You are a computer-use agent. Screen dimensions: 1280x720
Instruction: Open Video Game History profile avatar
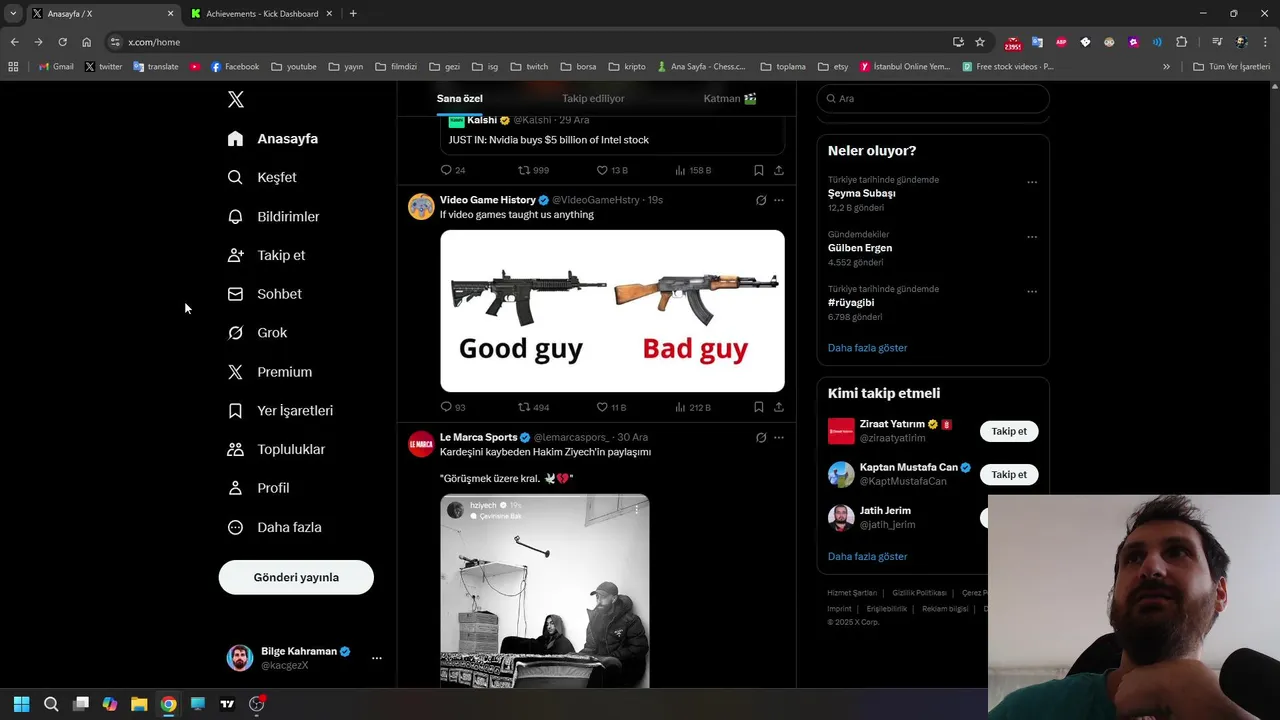point(421,206)
